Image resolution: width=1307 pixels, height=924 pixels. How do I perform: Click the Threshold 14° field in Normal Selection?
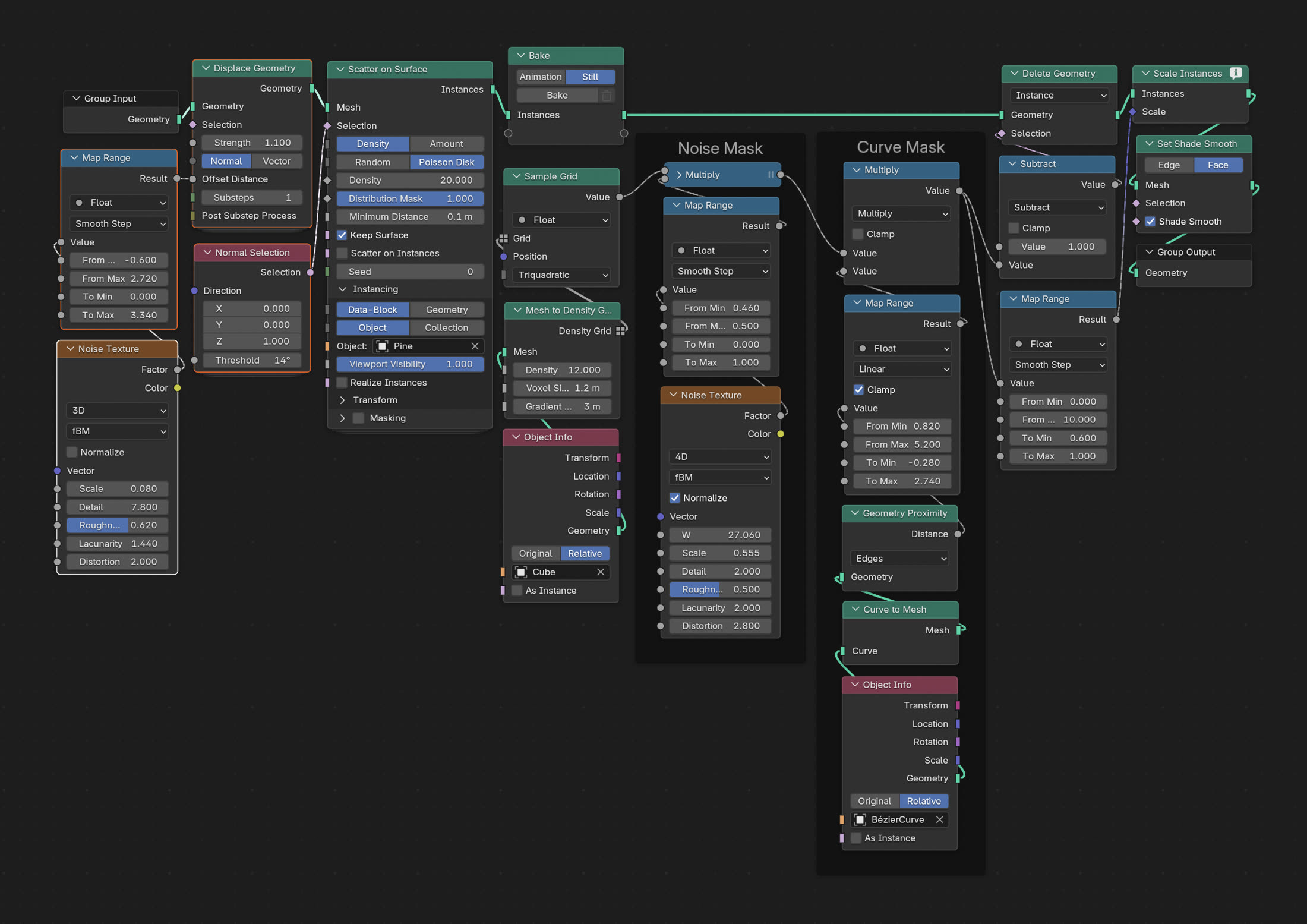[252, 360]
